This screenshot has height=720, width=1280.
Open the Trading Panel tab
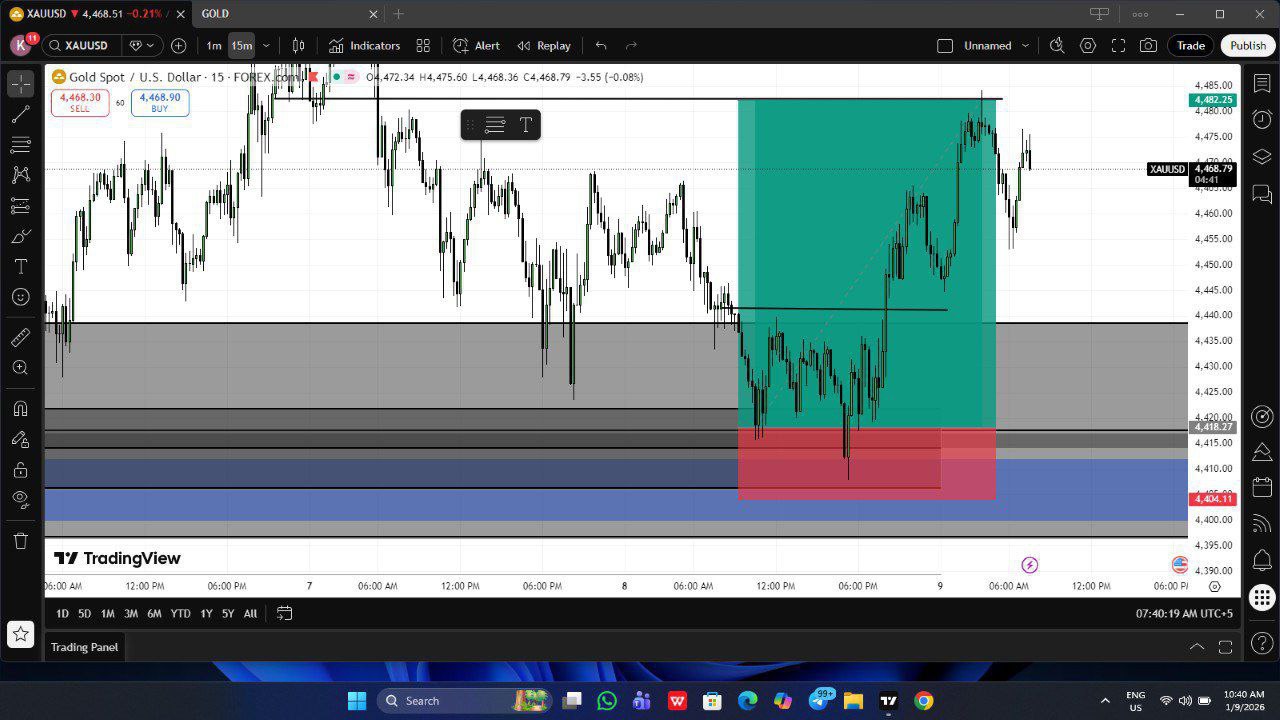[x=84, y=647]
